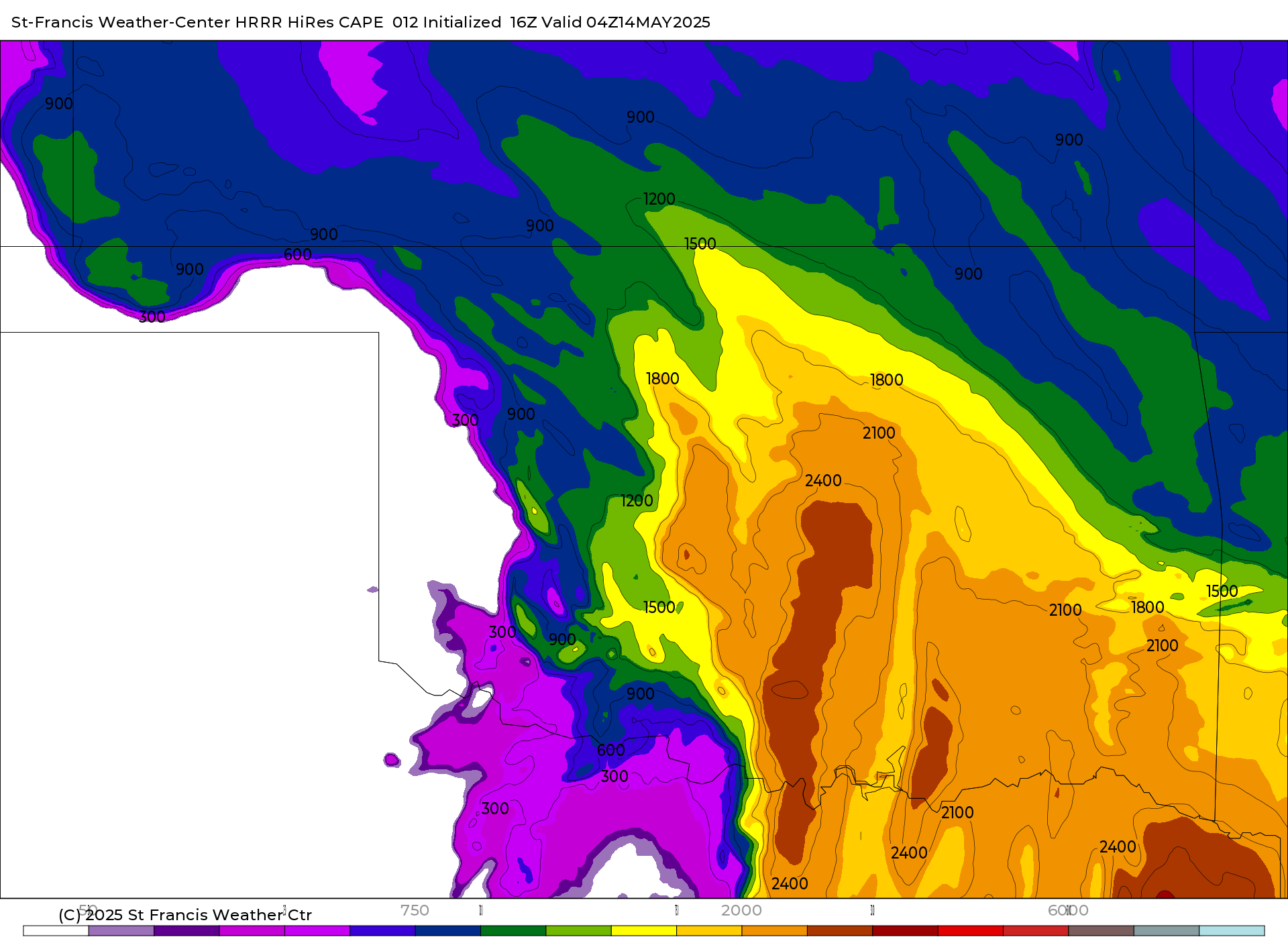Viewport: 1288px width, 939px height.
Task: Click "Valid 04Z14MAY2025" in the title
Action: point(626,22)
